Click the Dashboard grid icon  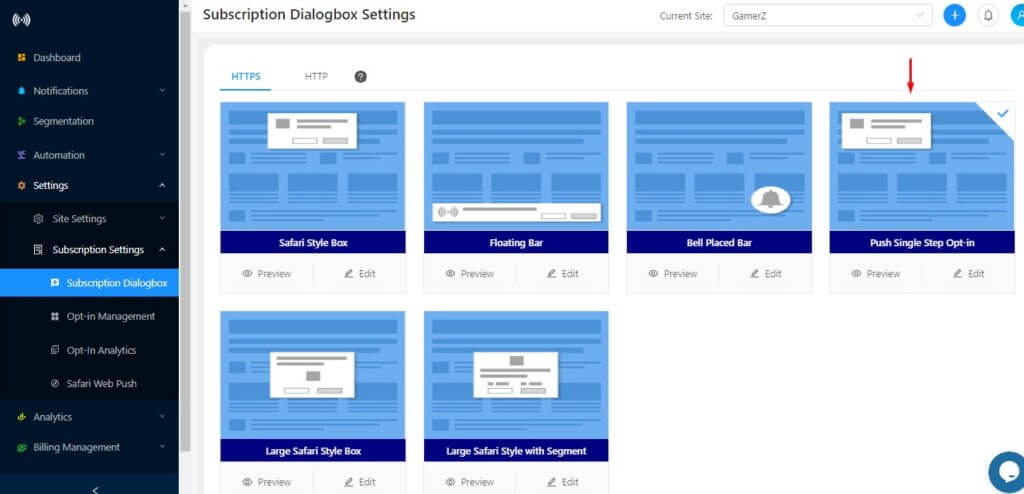click(22, 58)
